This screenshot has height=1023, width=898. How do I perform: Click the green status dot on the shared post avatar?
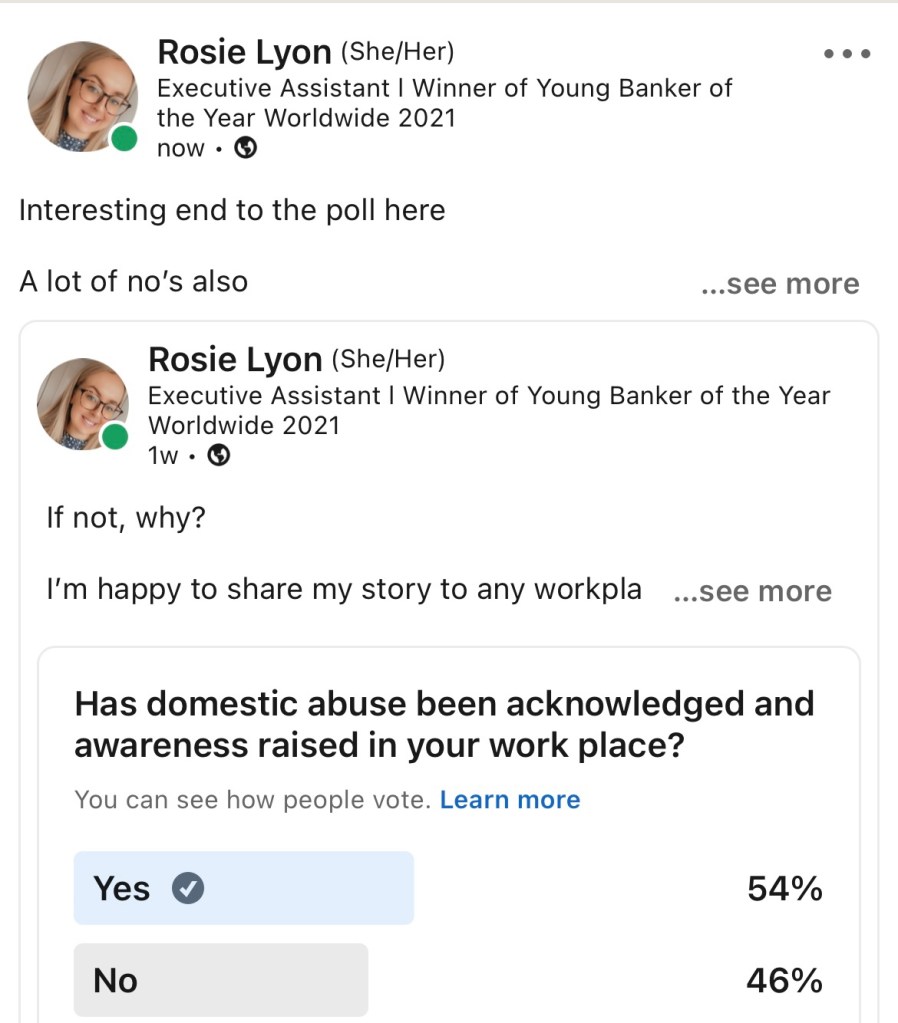click(x=115, y=437)
